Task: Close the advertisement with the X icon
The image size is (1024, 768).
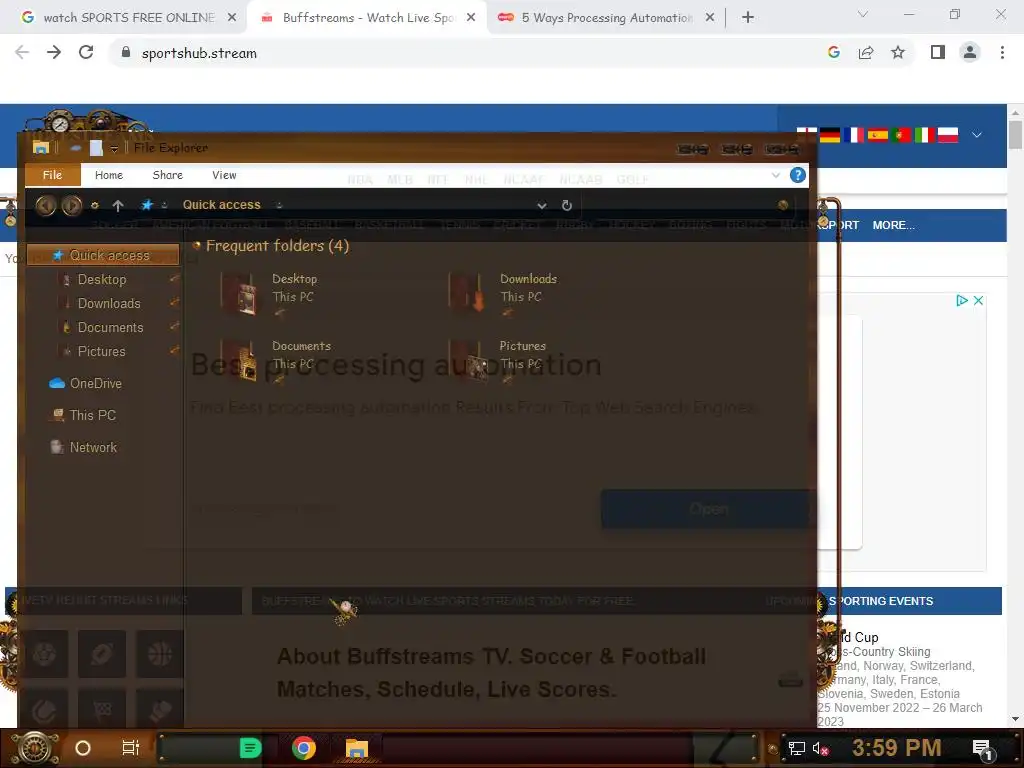Action: pos(978,300)
